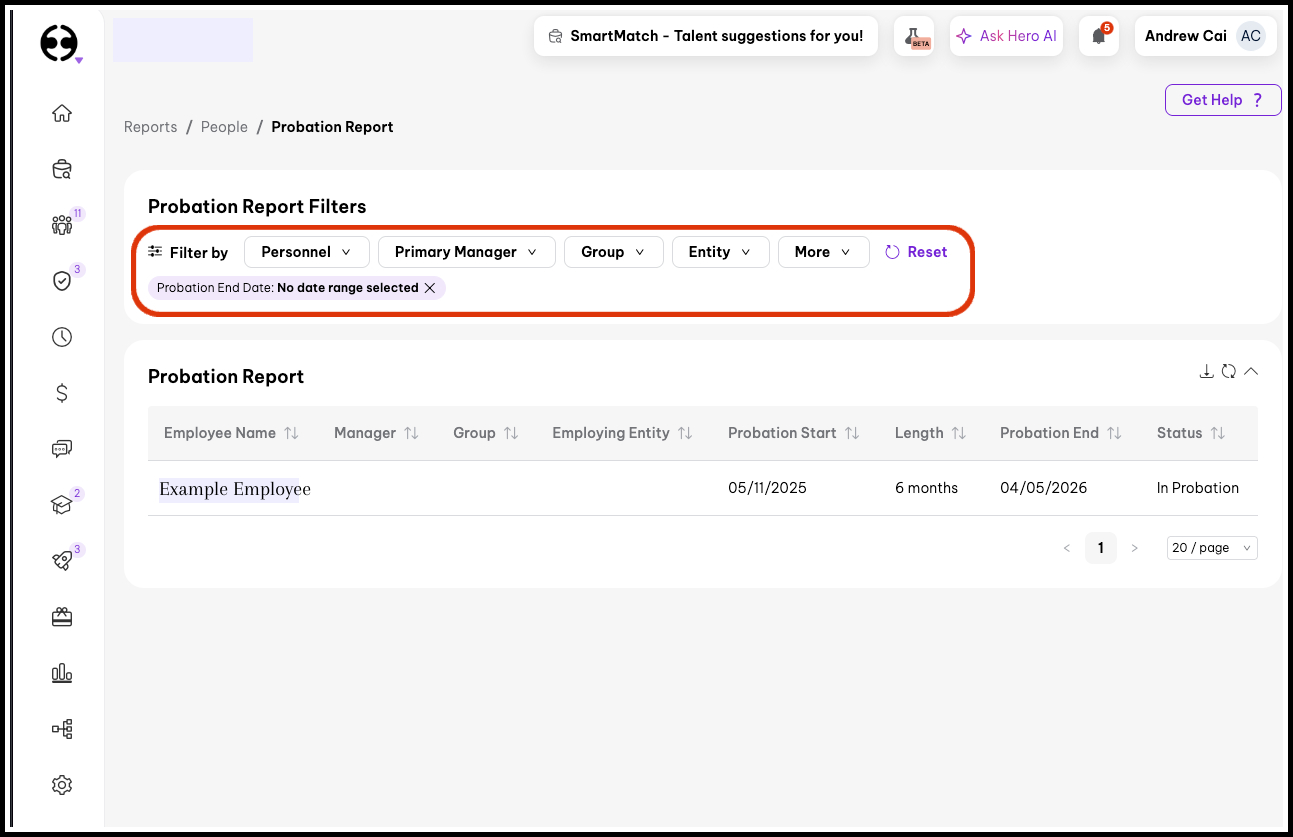This screenshot has width=1293, height=837.
Task: Click the clock timesheet sidebar icon
Action: click(x=62, y=337)
